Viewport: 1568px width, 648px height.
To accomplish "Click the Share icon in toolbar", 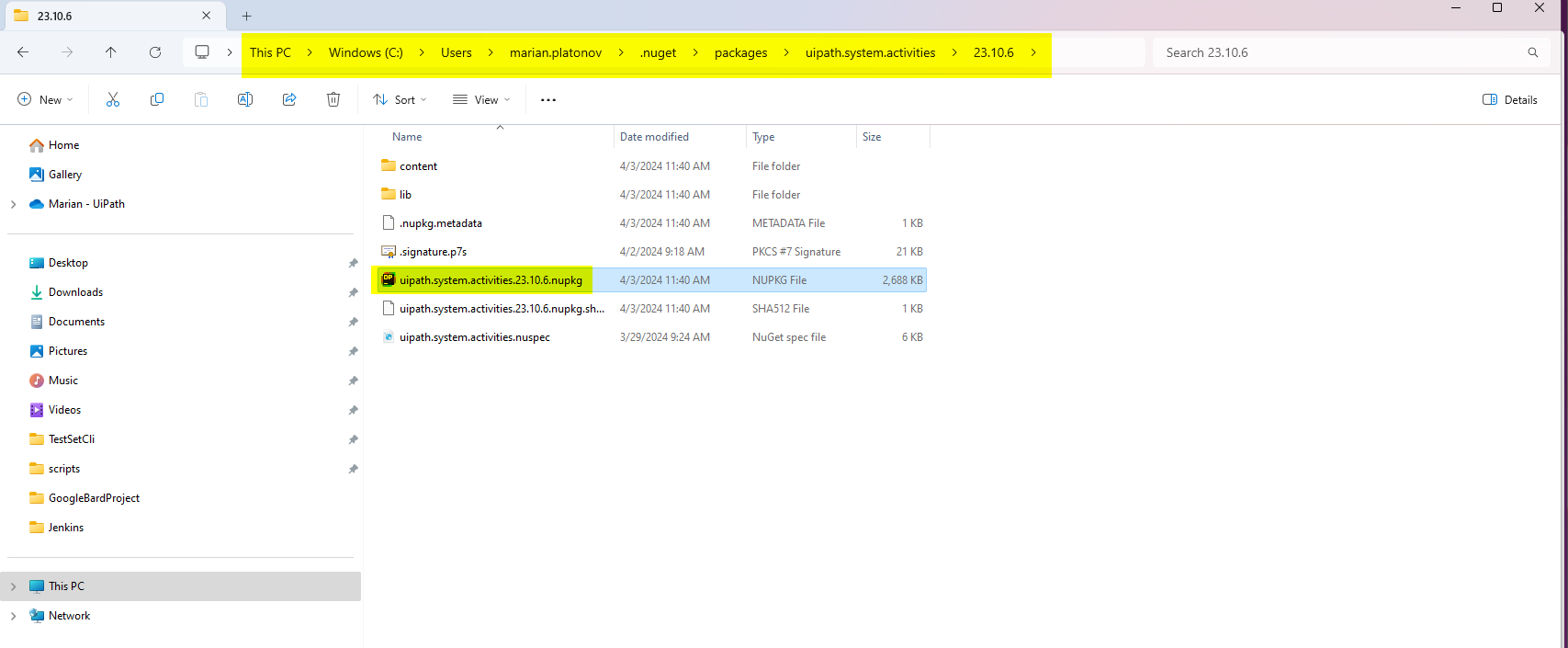I will pos(289,99).
